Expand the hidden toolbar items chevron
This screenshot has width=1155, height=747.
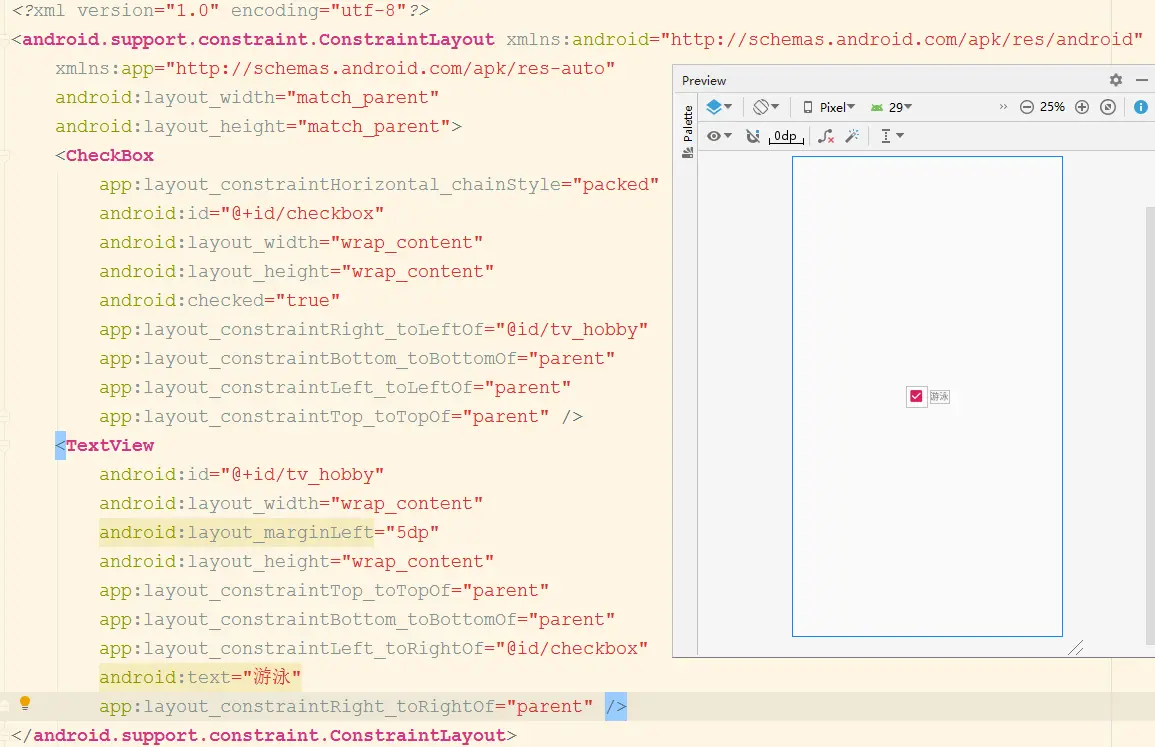point(1003,107)
